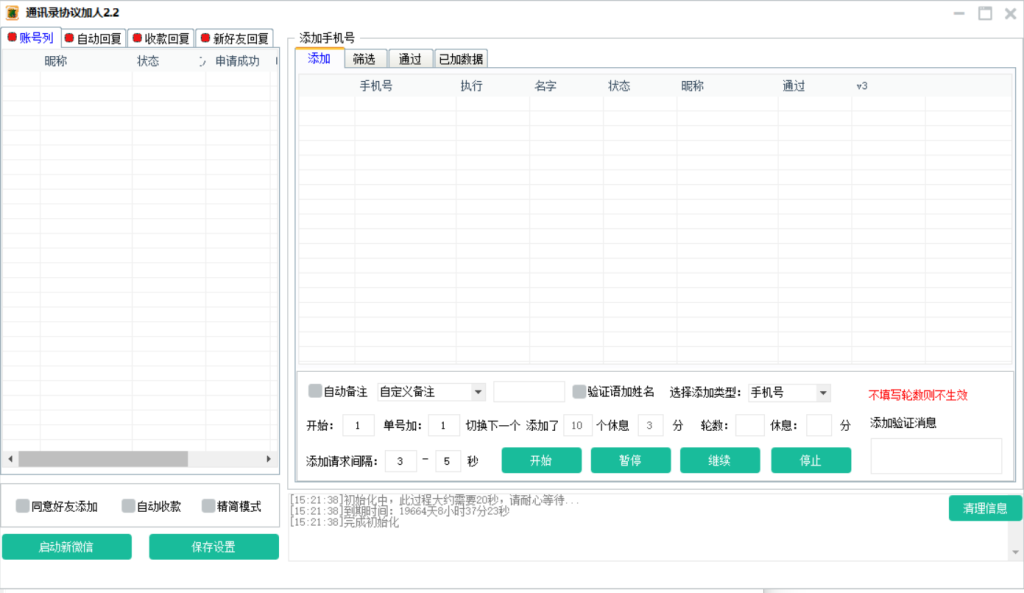This screenshot has width=1024, height=593.
Task: Click the red dot icon on 自动回复 tab
Action: [69, 39]
